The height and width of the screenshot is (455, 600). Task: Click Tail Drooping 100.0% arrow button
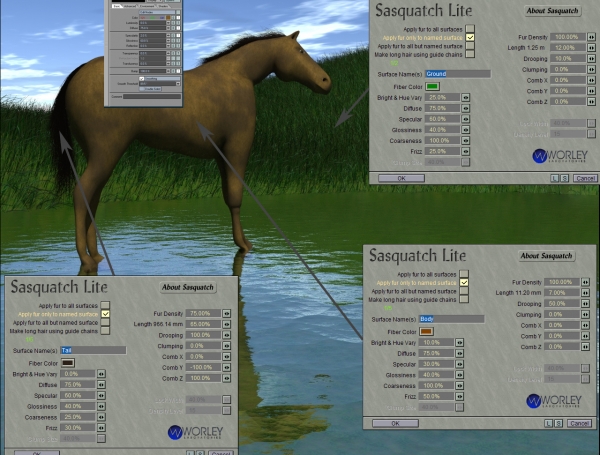tap(227, 335)
